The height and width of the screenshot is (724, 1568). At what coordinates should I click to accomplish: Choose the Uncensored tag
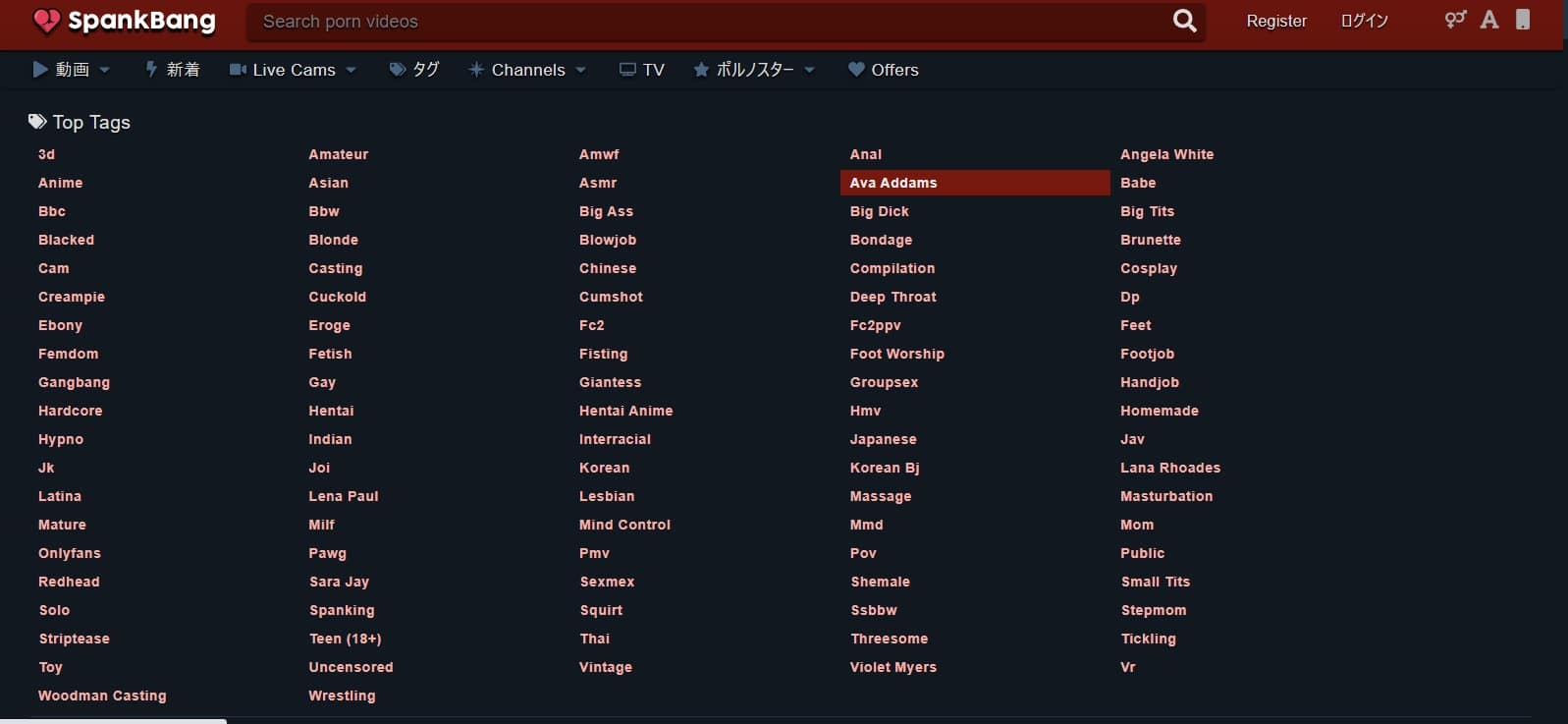click(x=351, y=667)
